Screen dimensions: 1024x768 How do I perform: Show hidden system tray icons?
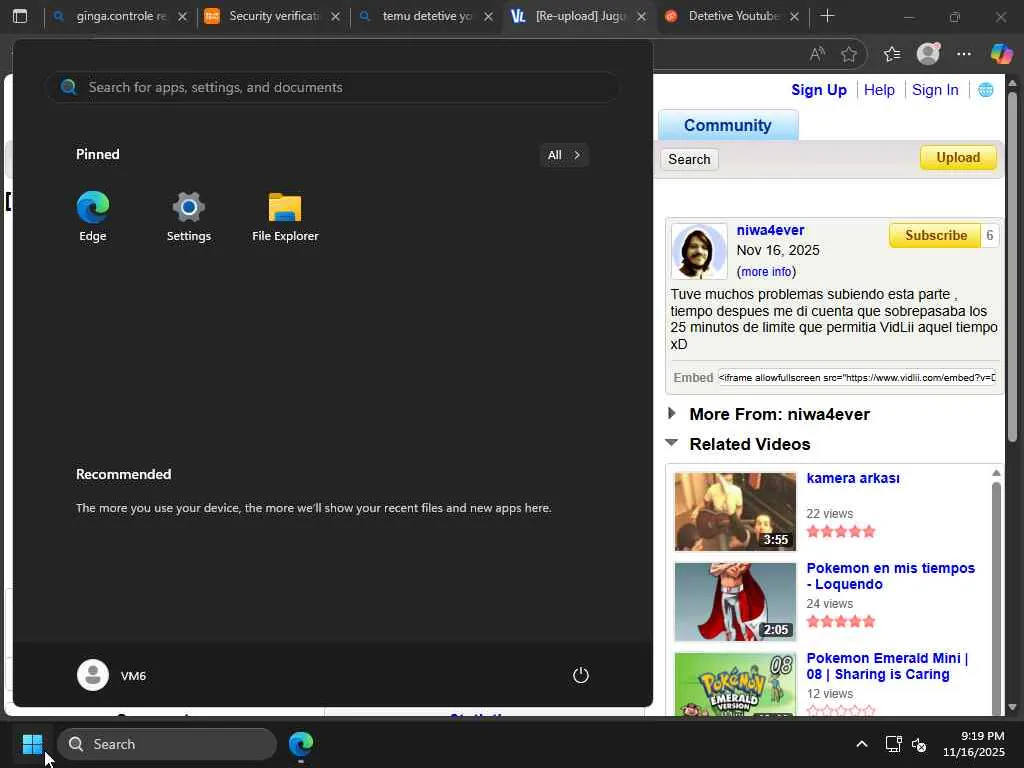[862, 744]
